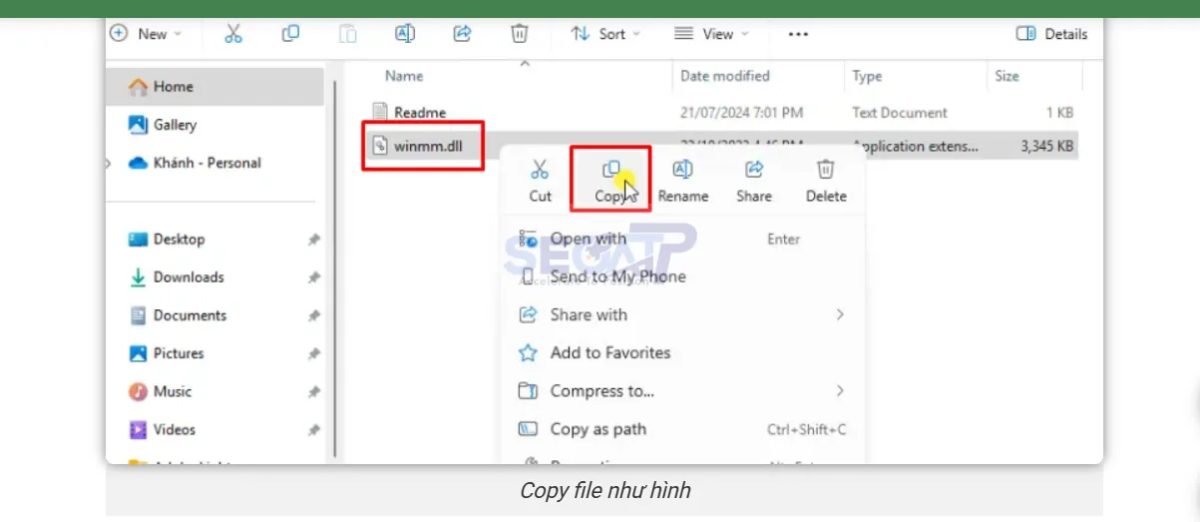
Task: Choose Share in the context menu
Action: (x=754, y=181)
